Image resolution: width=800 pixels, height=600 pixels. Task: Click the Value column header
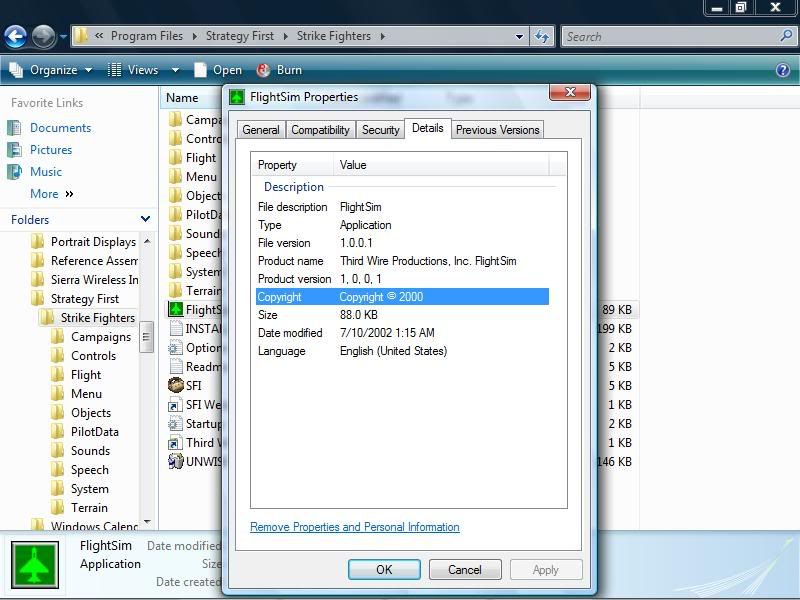point(441,165)
